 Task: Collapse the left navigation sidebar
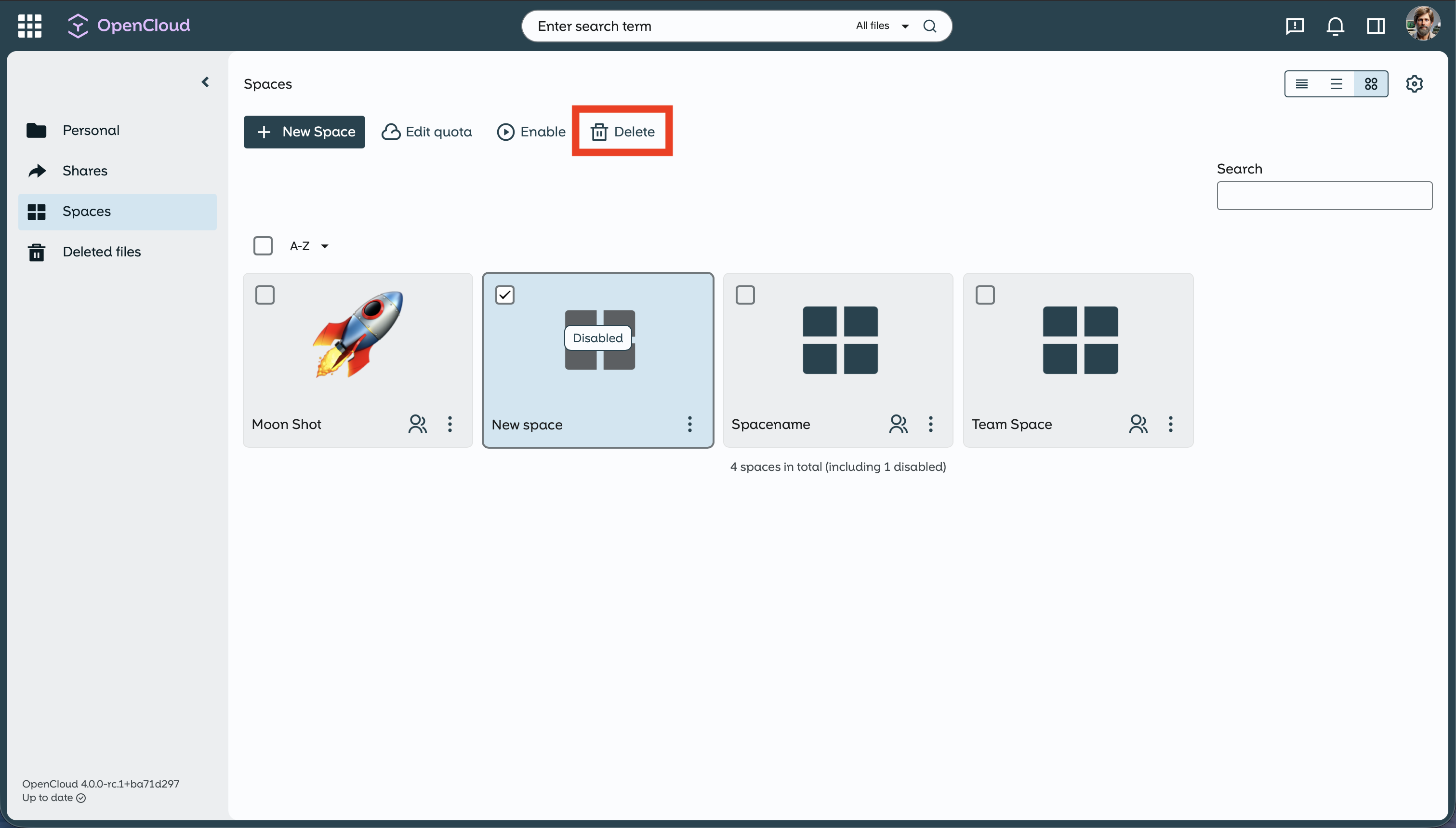click(205, 82)
